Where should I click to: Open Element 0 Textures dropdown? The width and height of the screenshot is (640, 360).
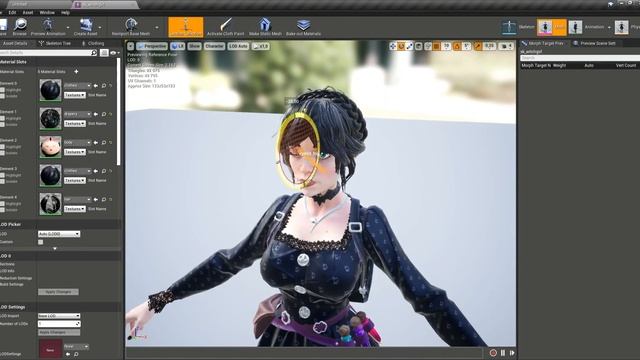pos(75,95)
